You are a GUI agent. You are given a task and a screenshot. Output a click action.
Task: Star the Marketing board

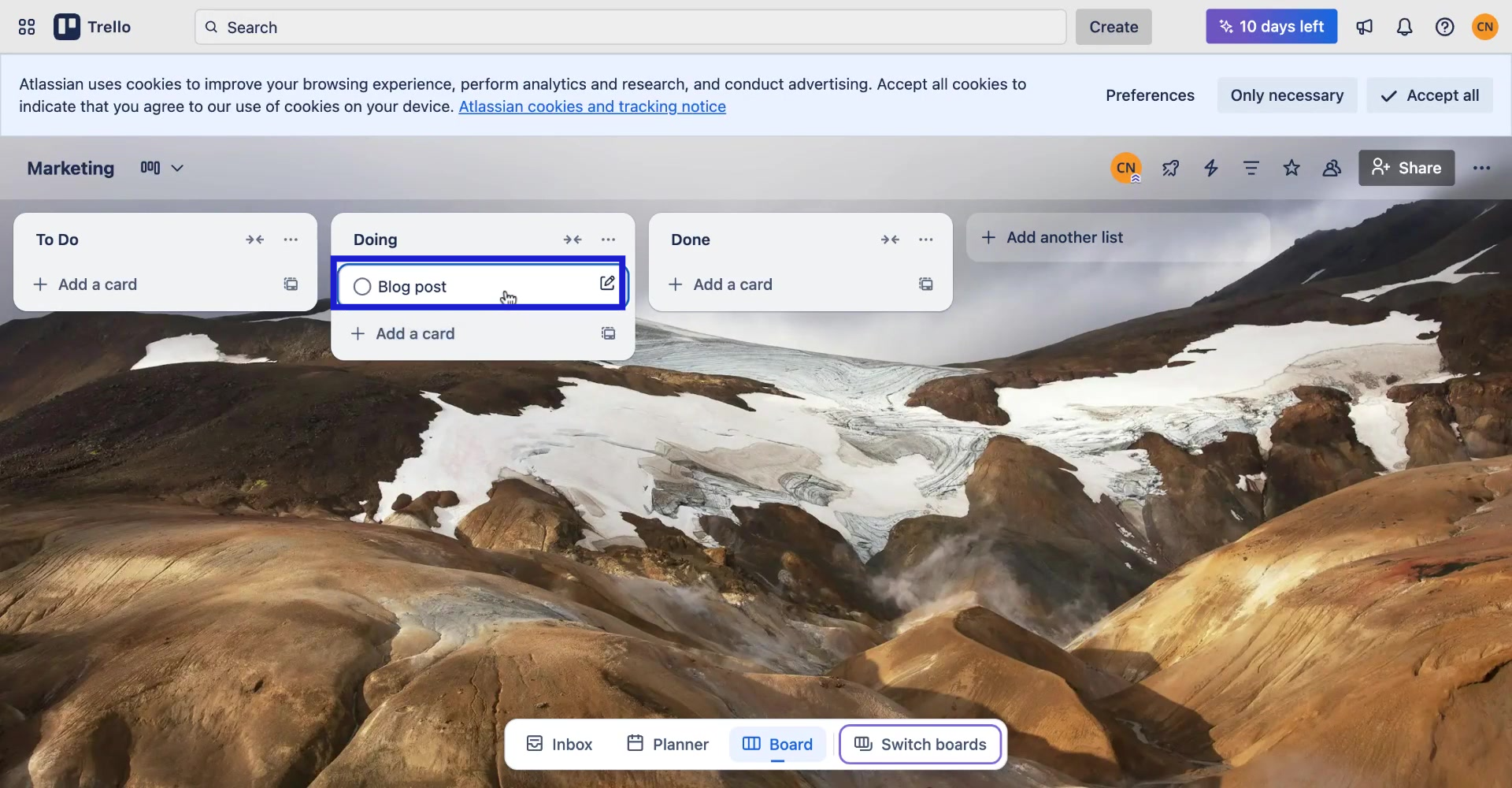click(1291, 168)
